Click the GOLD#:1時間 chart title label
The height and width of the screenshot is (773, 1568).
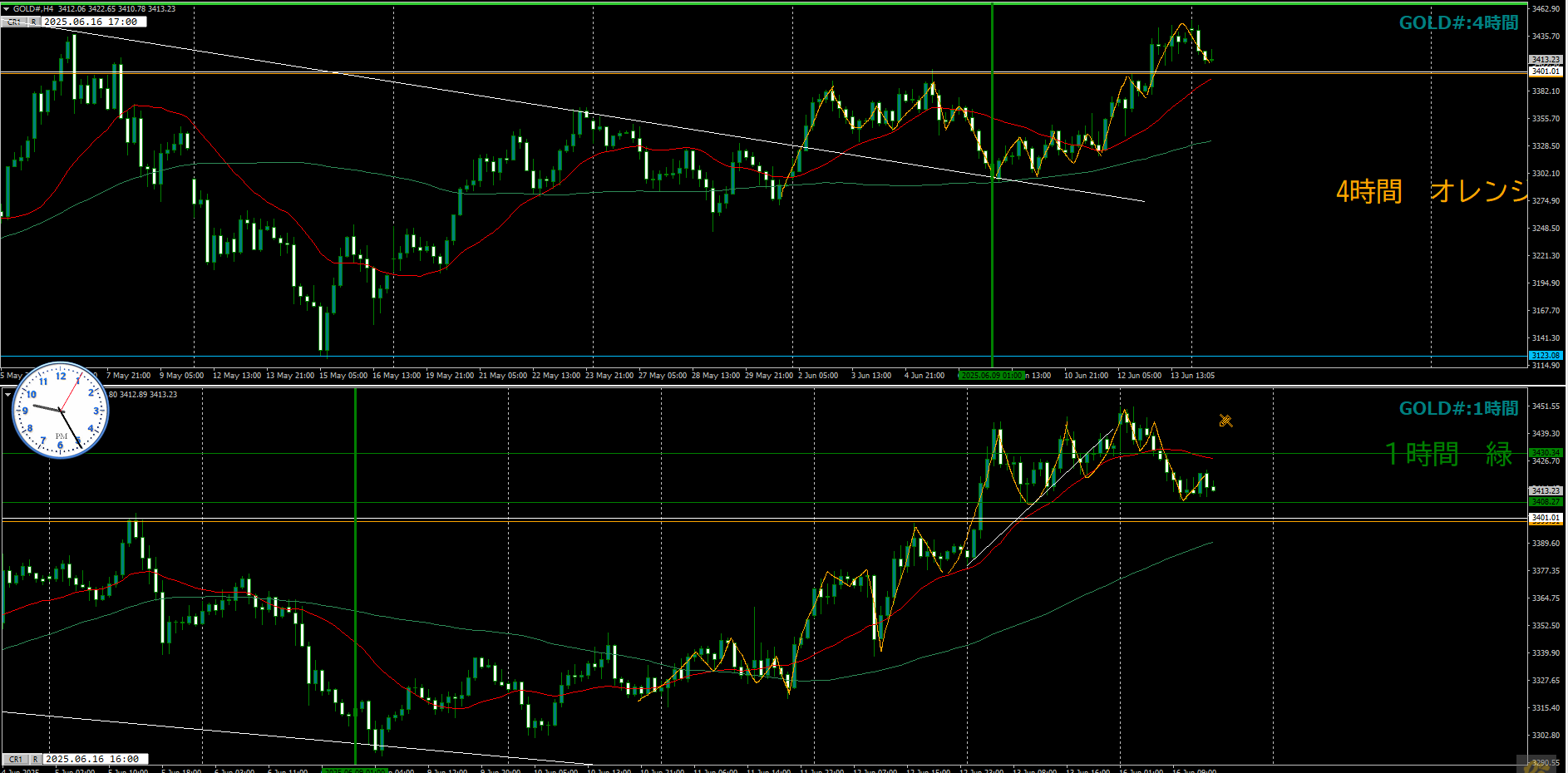tap(1458, 409)
